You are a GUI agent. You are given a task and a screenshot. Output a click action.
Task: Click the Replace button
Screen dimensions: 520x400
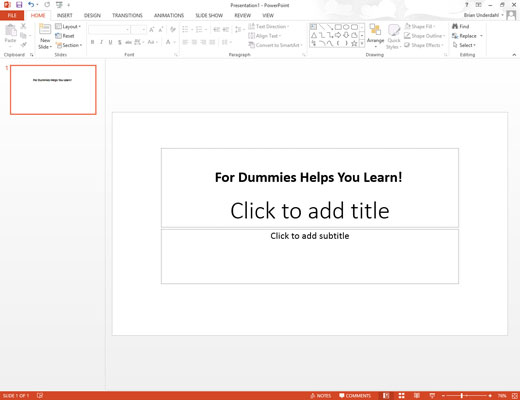click(464, 36)
